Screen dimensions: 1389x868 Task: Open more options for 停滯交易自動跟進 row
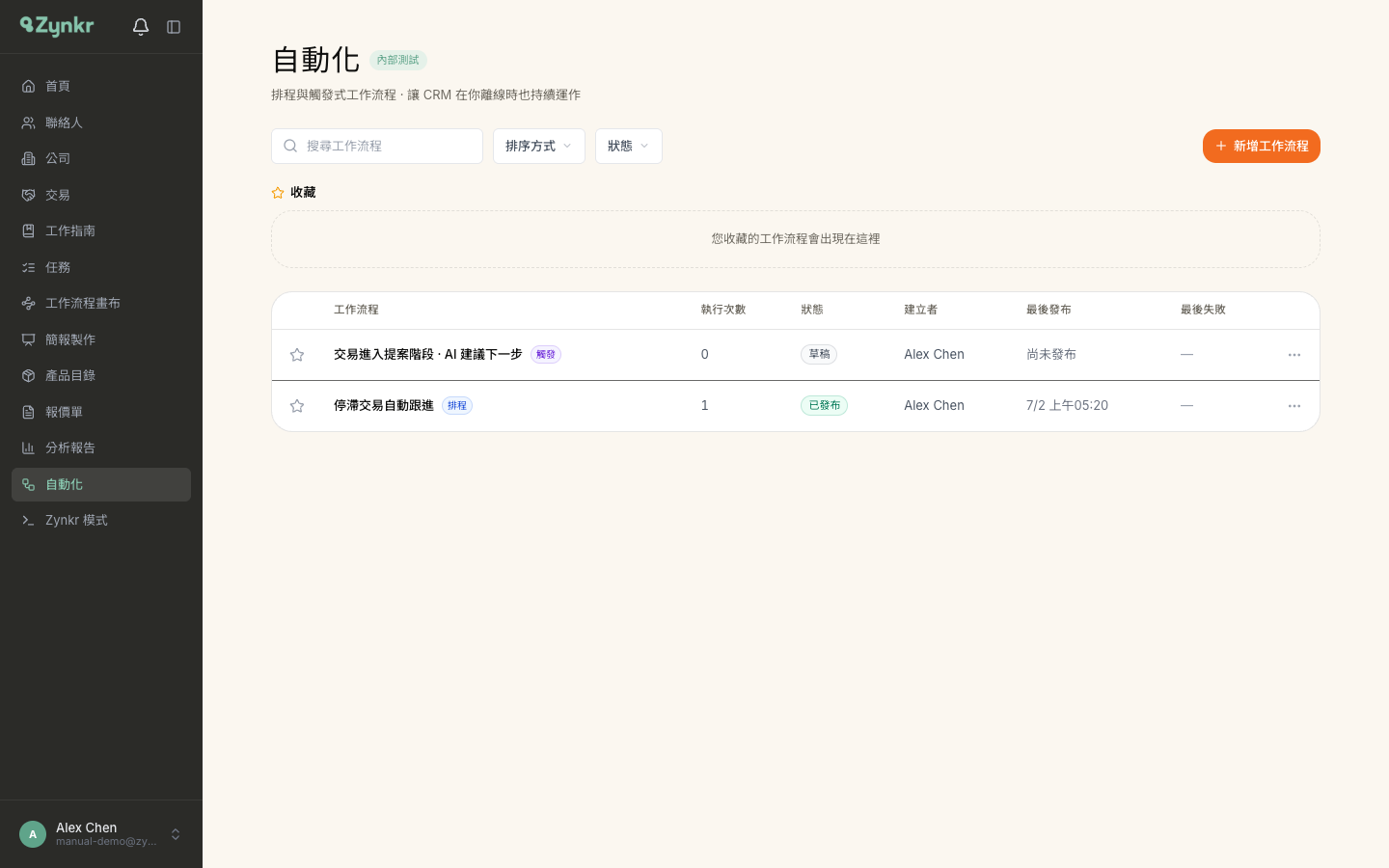(1294, 406)
